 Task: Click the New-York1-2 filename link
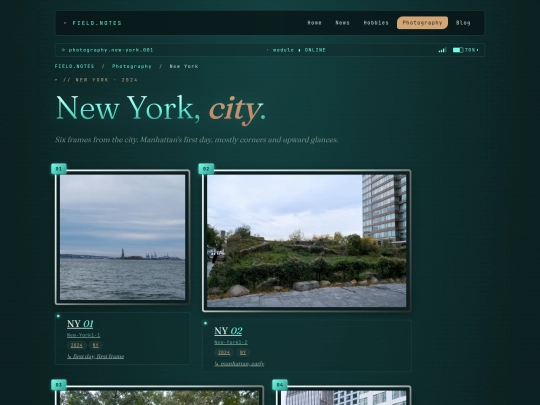pos(231,342)
